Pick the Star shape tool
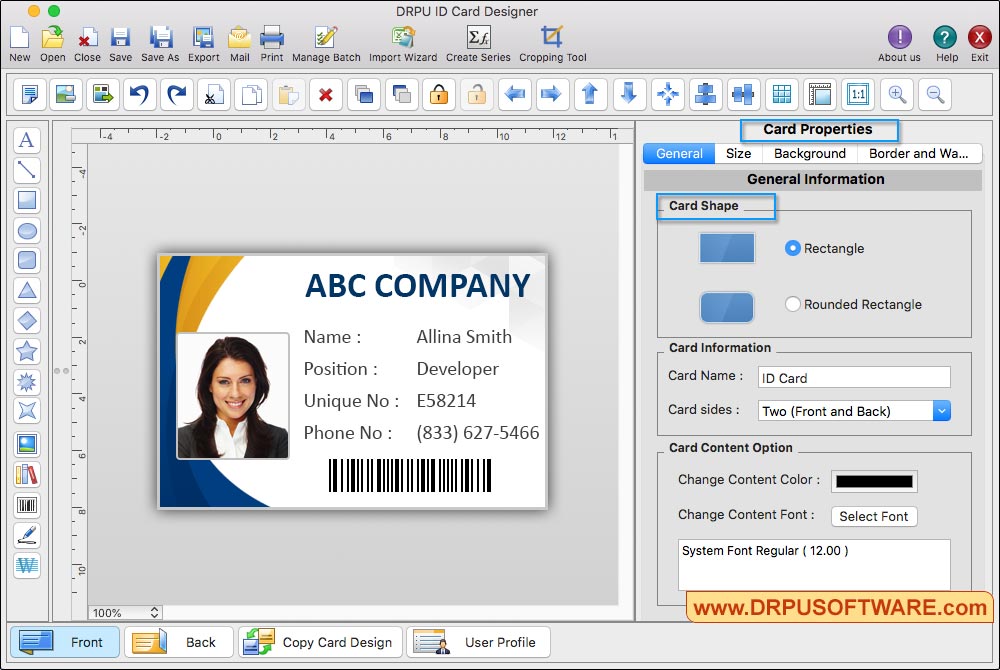The image size is (1000, 670). (x=27, y=351)
